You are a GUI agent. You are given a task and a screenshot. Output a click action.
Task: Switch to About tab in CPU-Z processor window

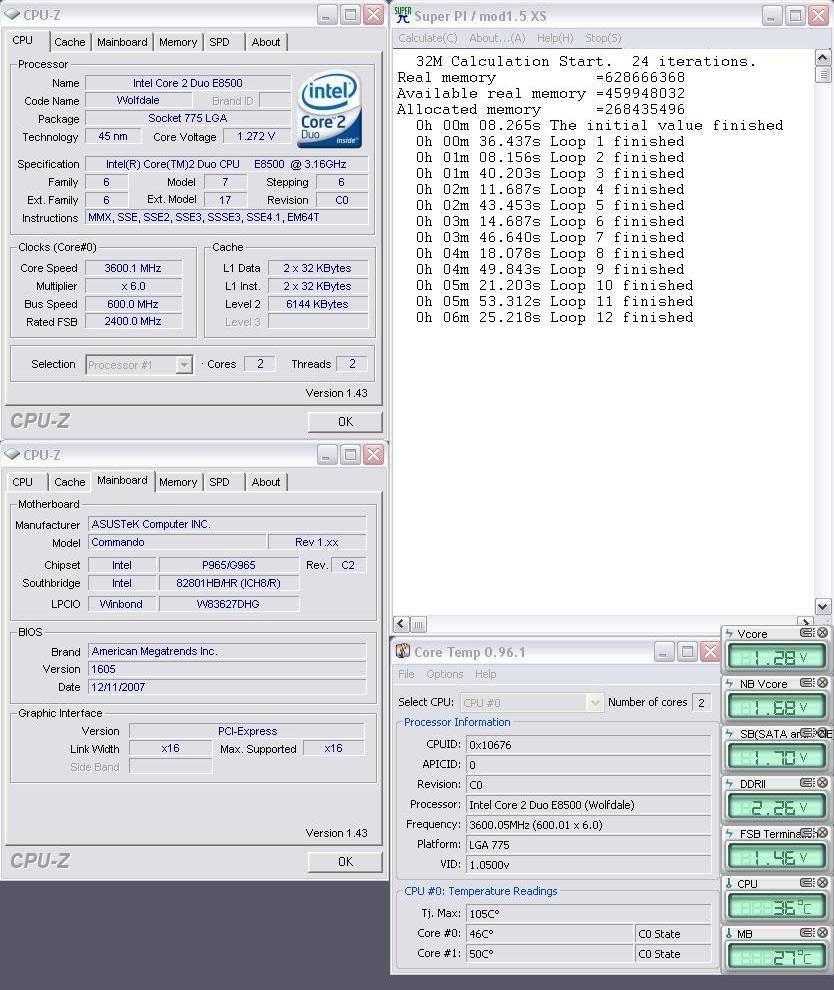(266, 42)
